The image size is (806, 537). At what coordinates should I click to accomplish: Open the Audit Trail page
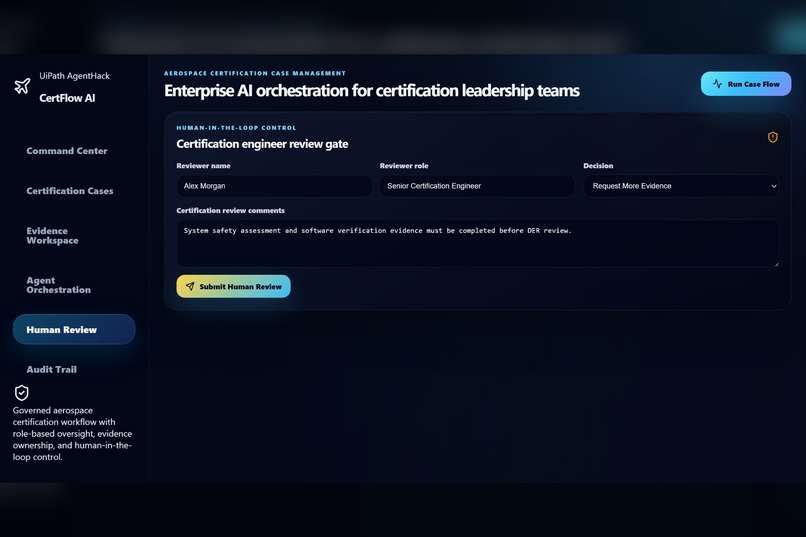(x=51, y=369)
